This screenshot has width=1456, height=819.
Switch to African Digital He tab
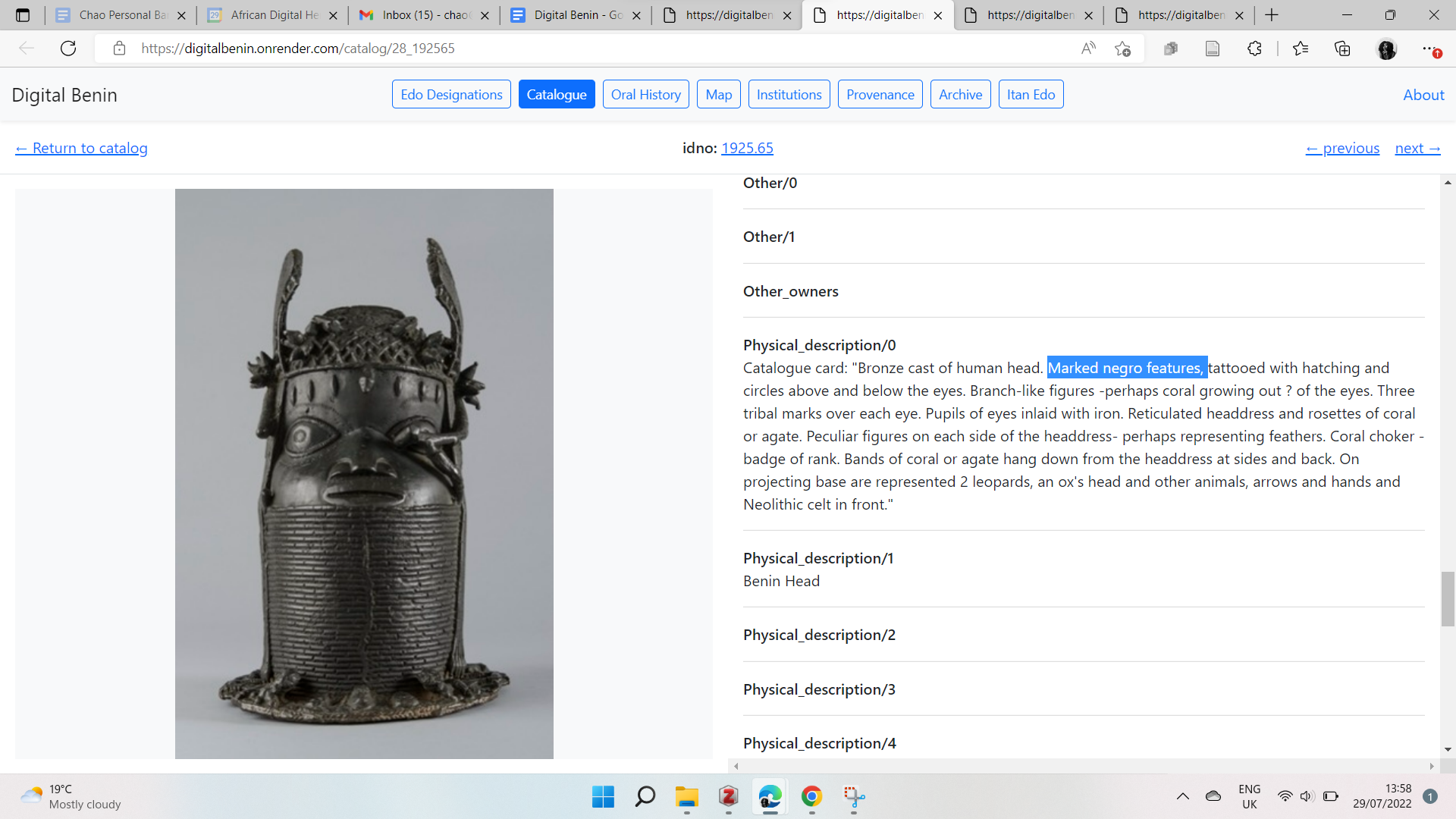point(273,15)
